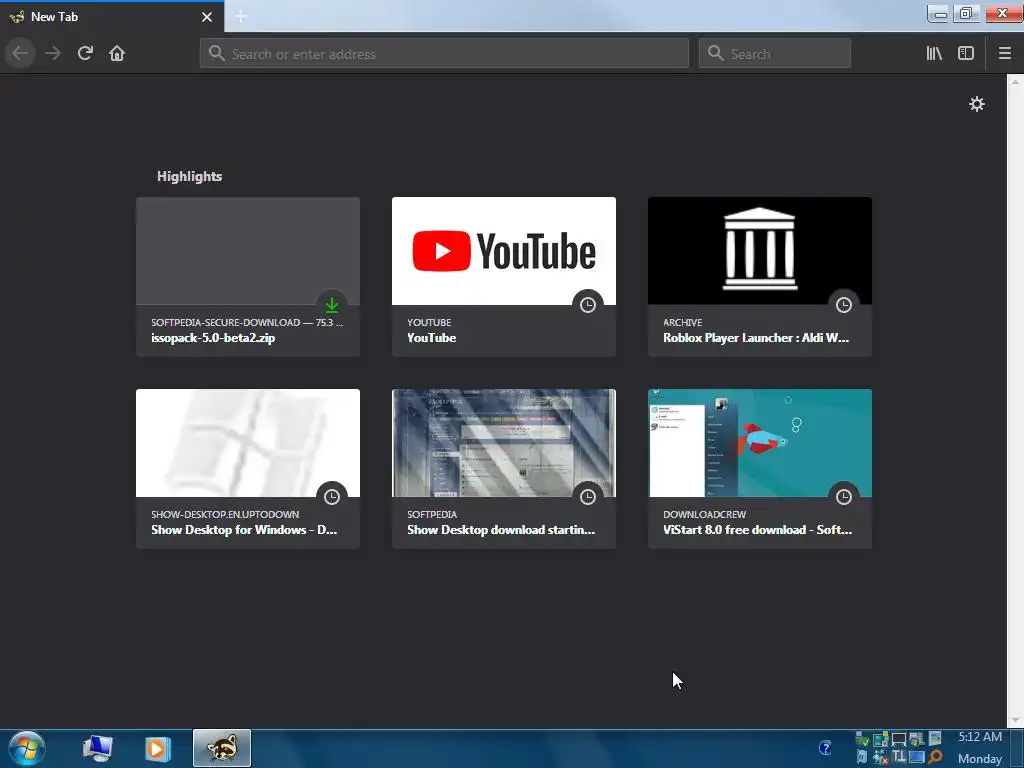Click the scrollbar down arrow
The image size is (1024, 768).
pos(1015,720)
